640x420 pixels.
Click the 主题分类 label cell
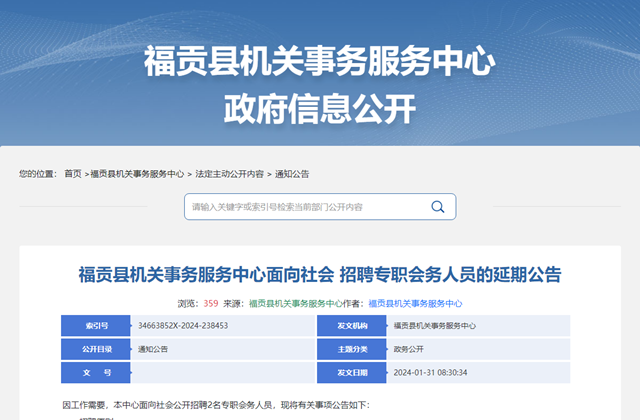pyautogui.click(x=352, y=349)
